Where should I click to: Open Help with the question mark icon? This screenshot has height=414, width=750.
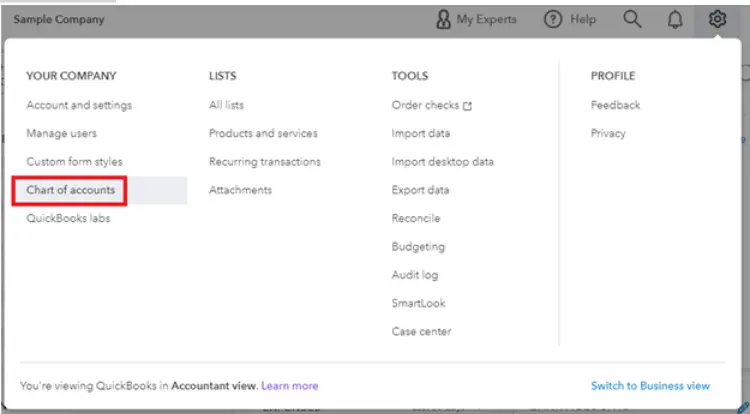[553, 19]
